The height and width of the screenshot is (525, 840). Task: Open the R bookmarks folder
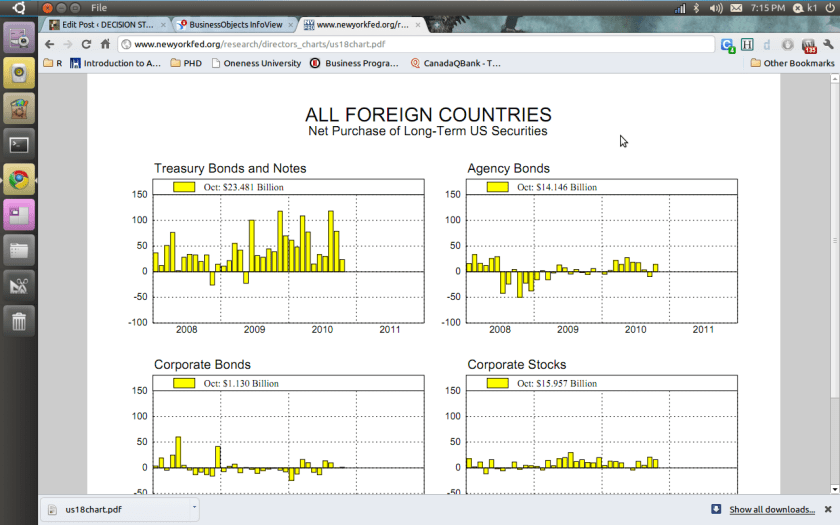pyautogui.click(x=53, y=63)
